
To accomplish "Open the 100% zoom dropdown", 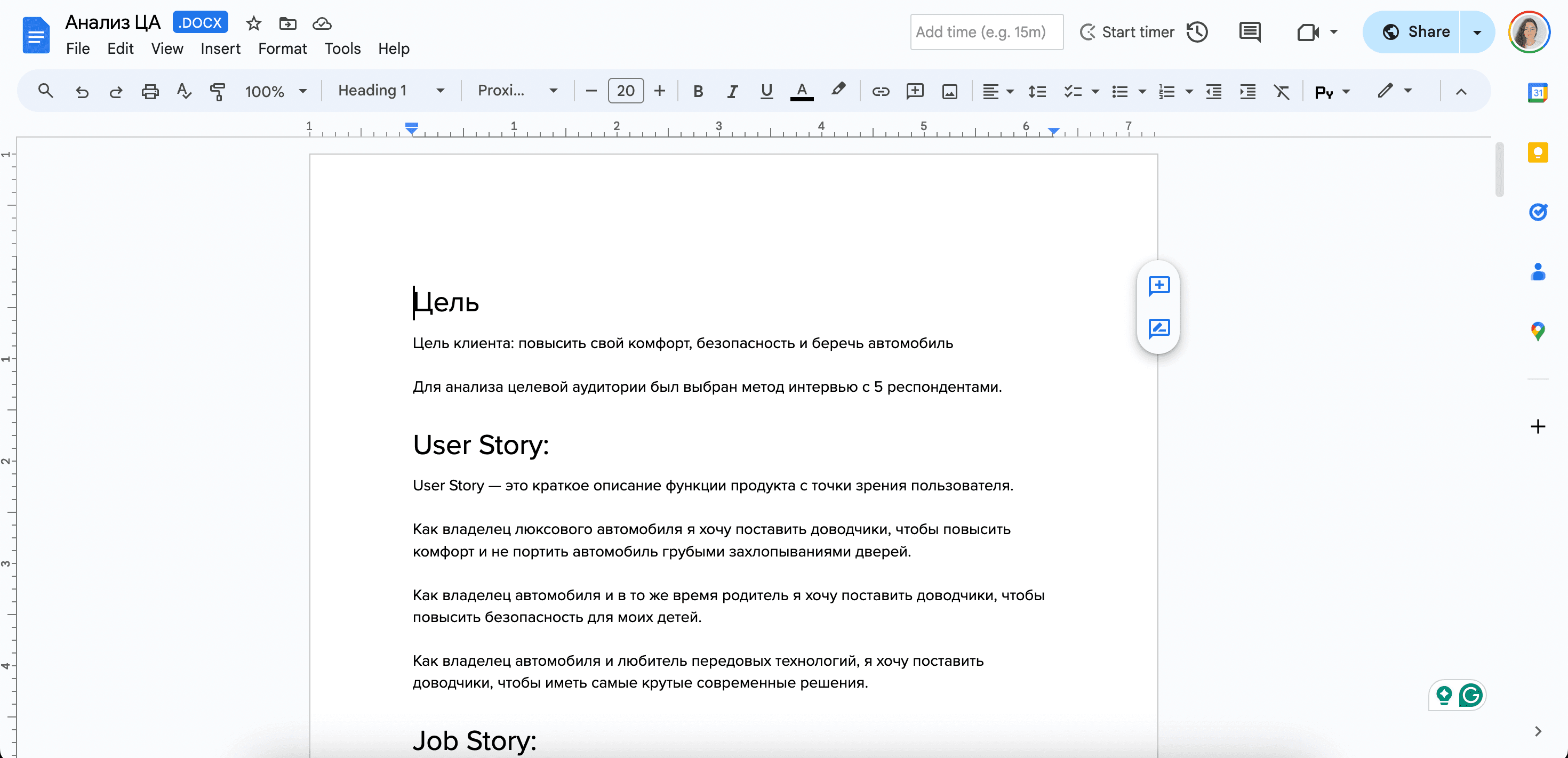I will click(275, 91).
